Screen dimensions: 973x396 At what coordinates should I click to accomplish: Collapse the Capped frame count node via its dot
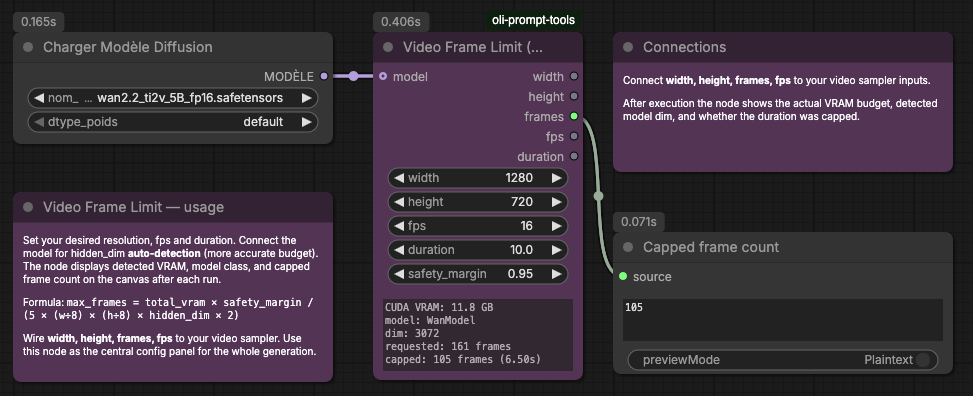tap(628, 247)
